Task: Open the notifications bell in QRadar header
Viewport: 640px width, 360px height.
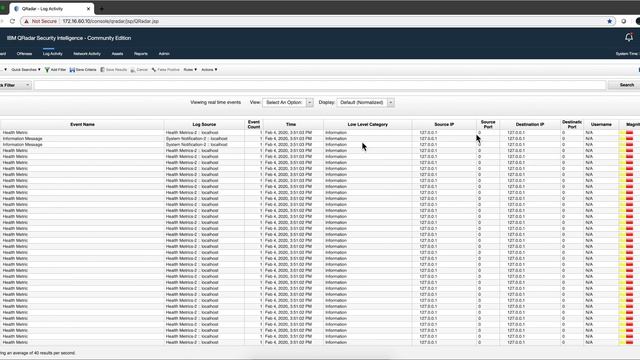Action: click(629, 38)
